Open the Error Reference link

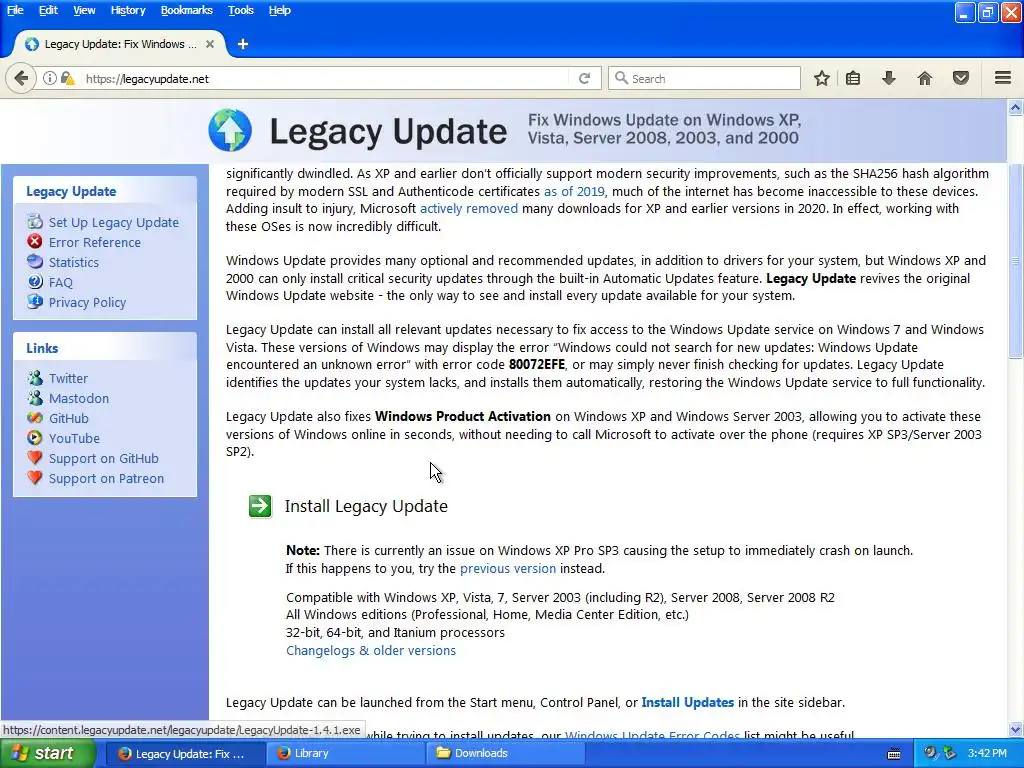tap(95, 242)
